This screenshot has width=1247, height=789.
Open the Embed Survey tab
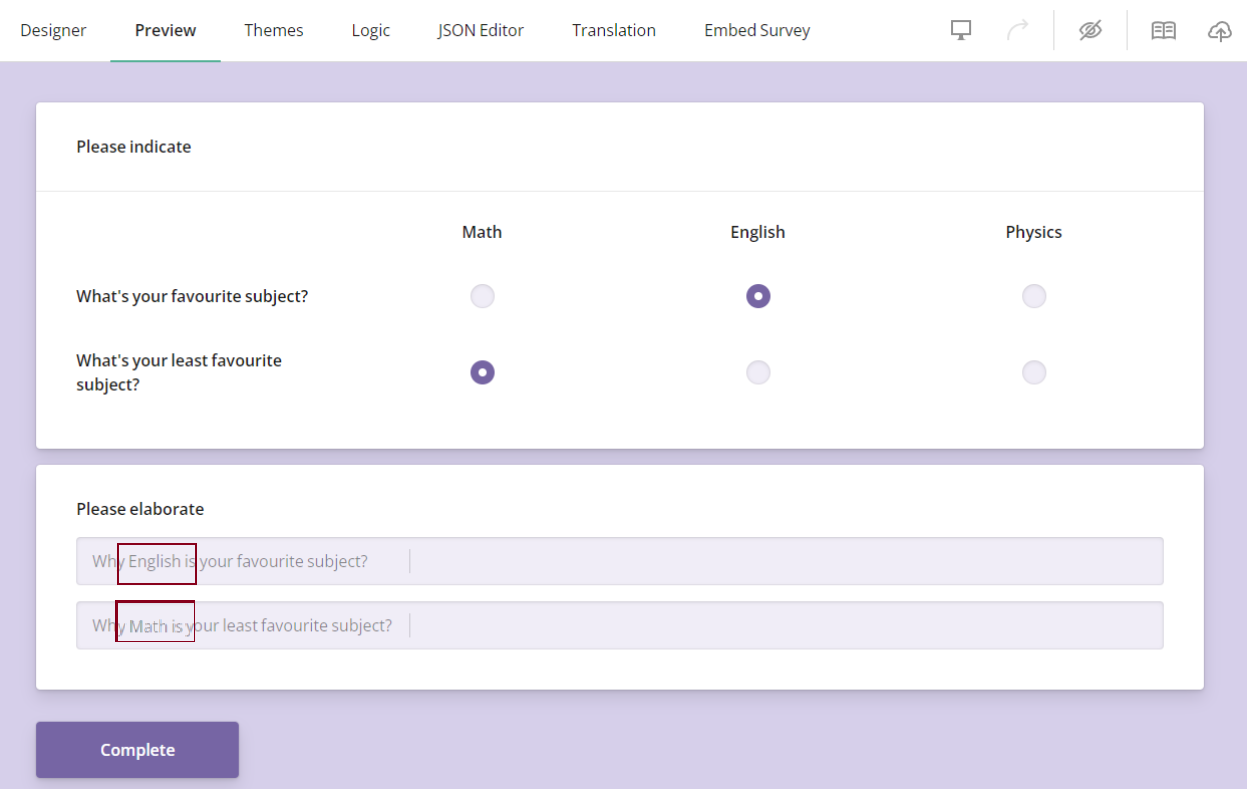click(x=757, y=30)
